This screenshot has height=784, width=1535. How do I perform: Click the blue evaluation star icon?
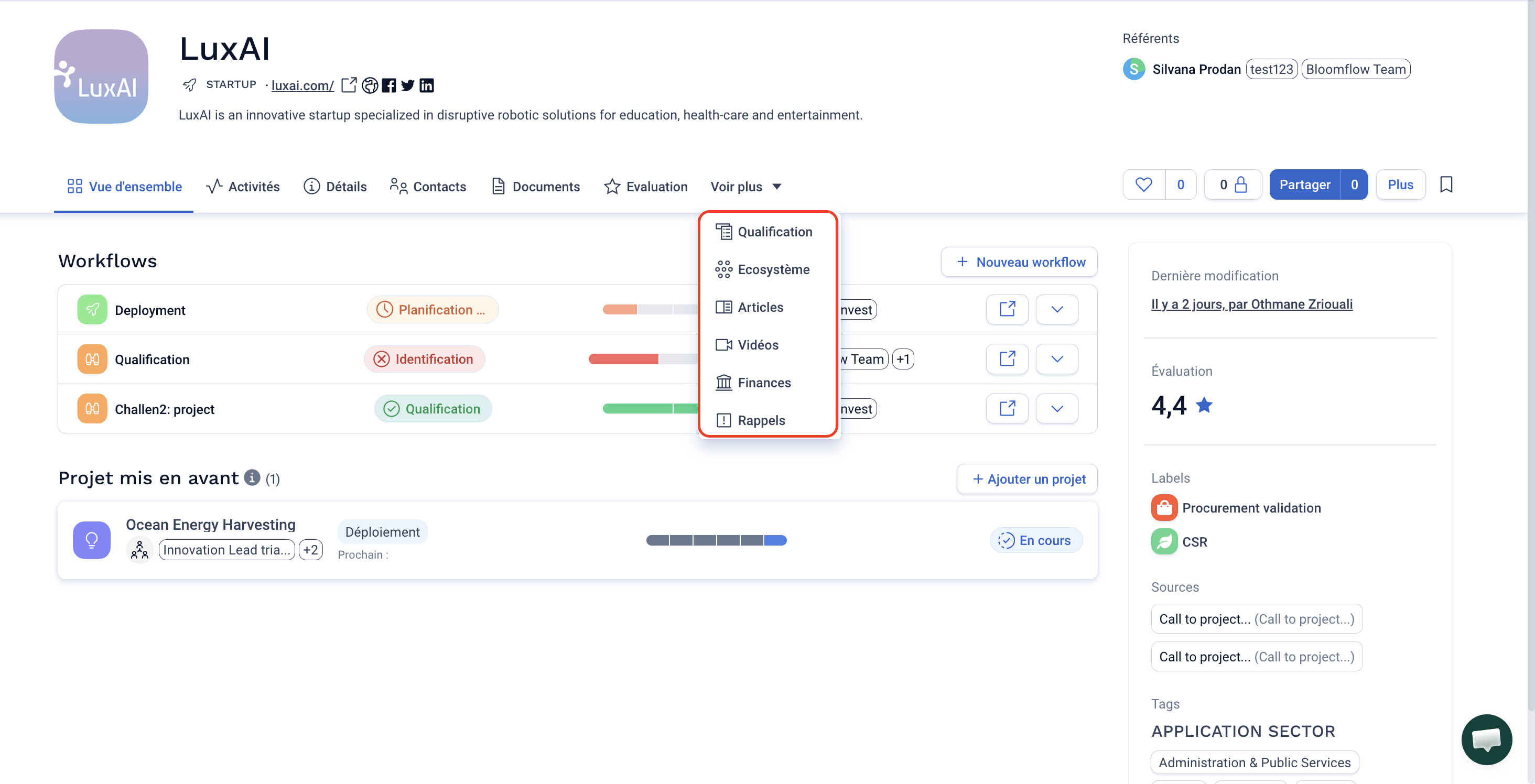tap(1204, 405)
